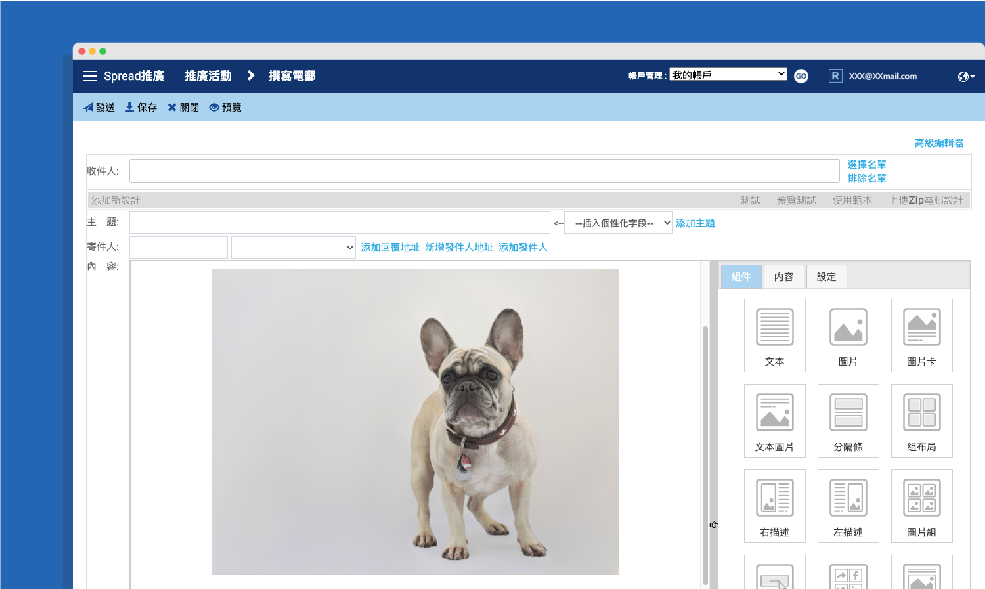985x589 pixels.
Task: Click the 排除名單 link
Action: pyautogui.click(x=866, y=178)
